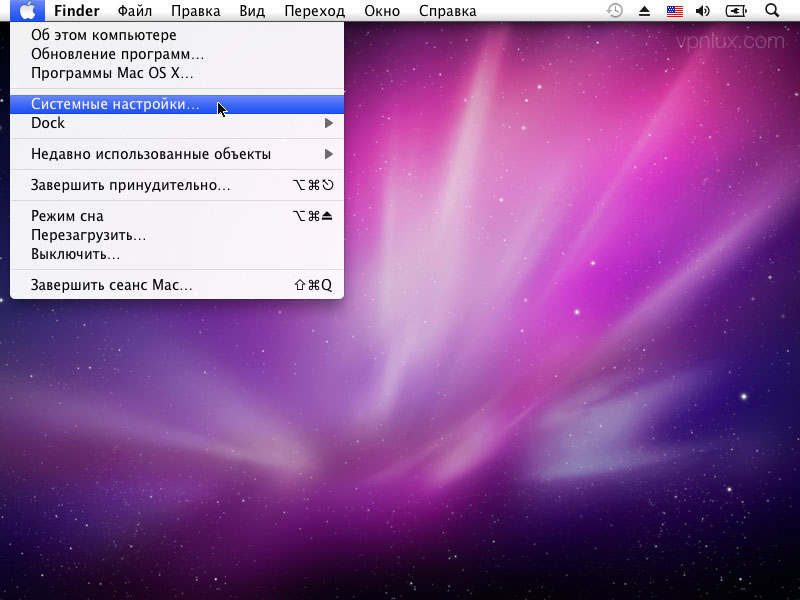Open the Правка menu
Image resolution: width=800 pixels, height=600 pixels.
pos(195,11)
